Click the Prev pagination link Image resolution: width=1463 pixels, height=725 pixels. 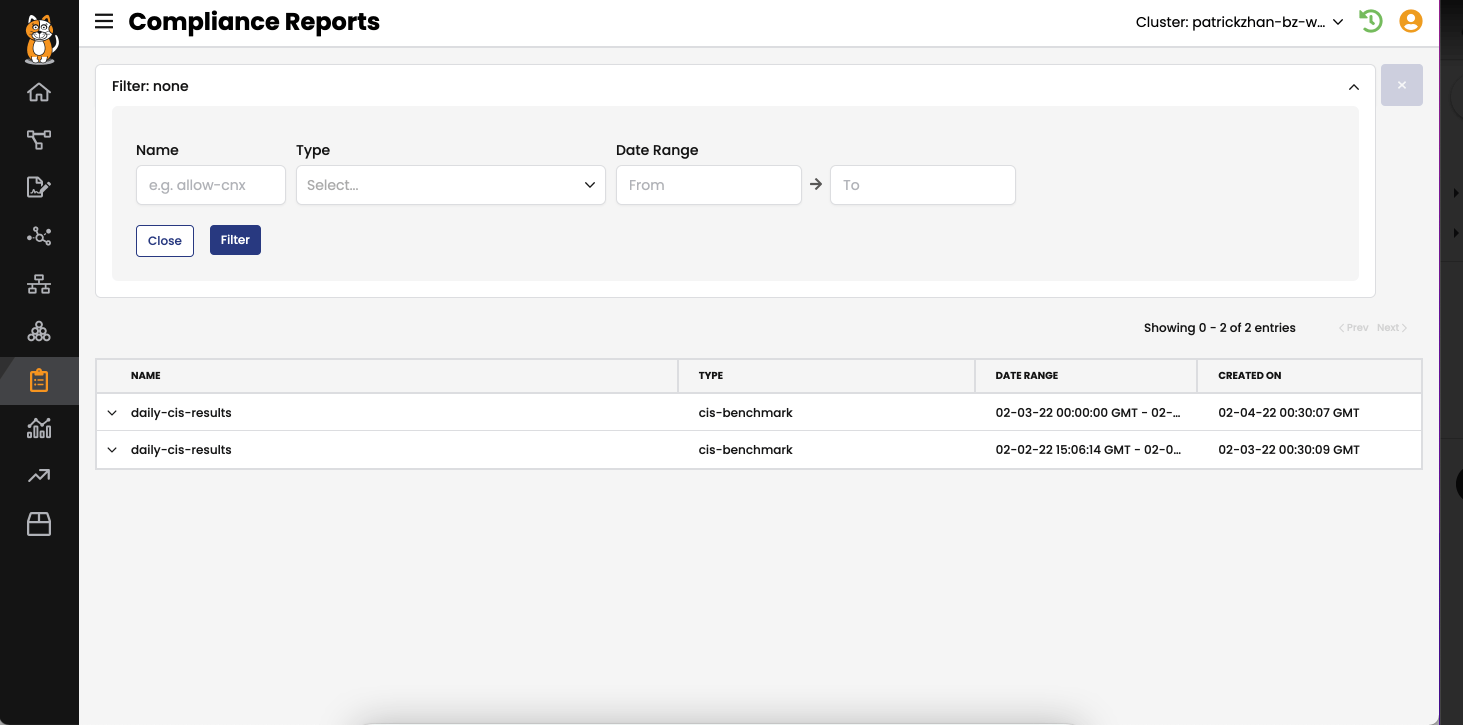pos(1354,328)
